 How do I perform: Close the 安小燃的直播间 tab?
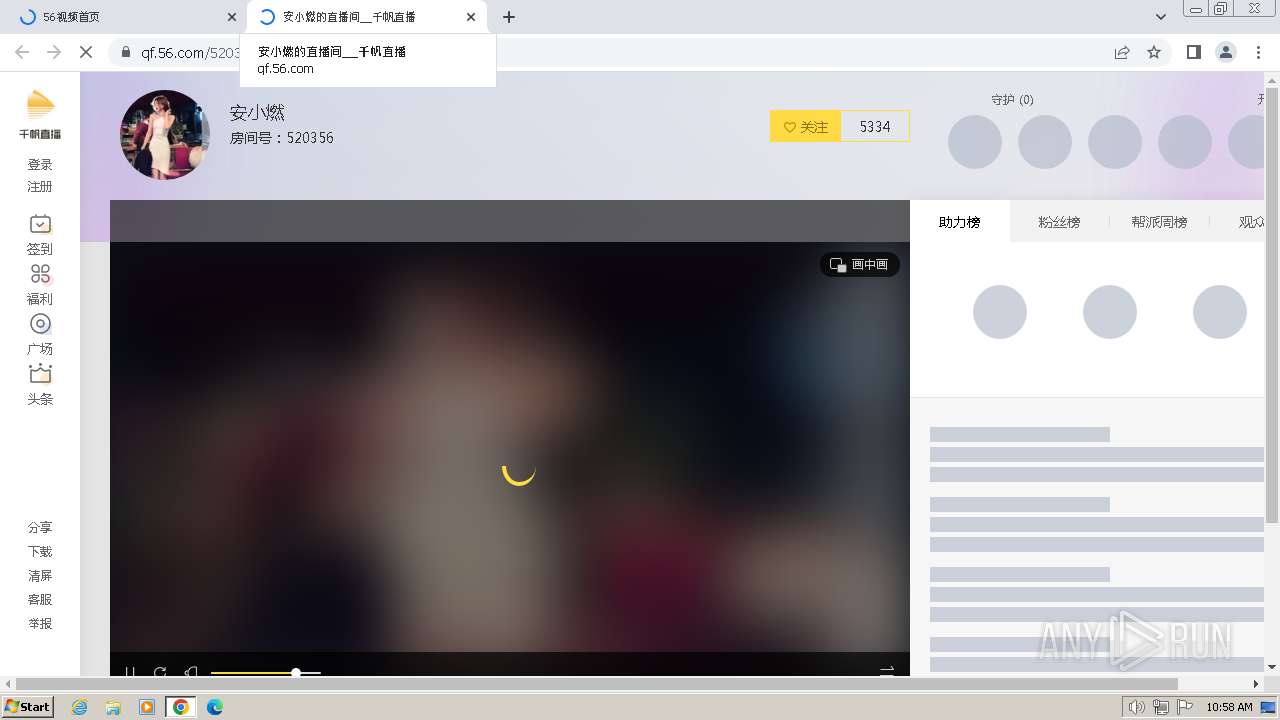point(472,17)
